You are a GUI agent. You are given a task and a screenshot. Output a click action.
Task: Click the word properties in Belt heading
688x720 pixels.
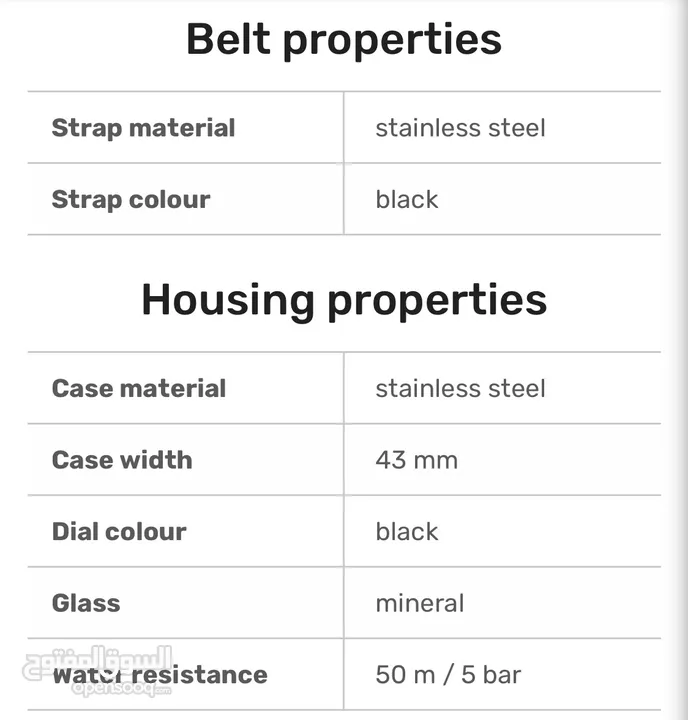tap(392, 41)
